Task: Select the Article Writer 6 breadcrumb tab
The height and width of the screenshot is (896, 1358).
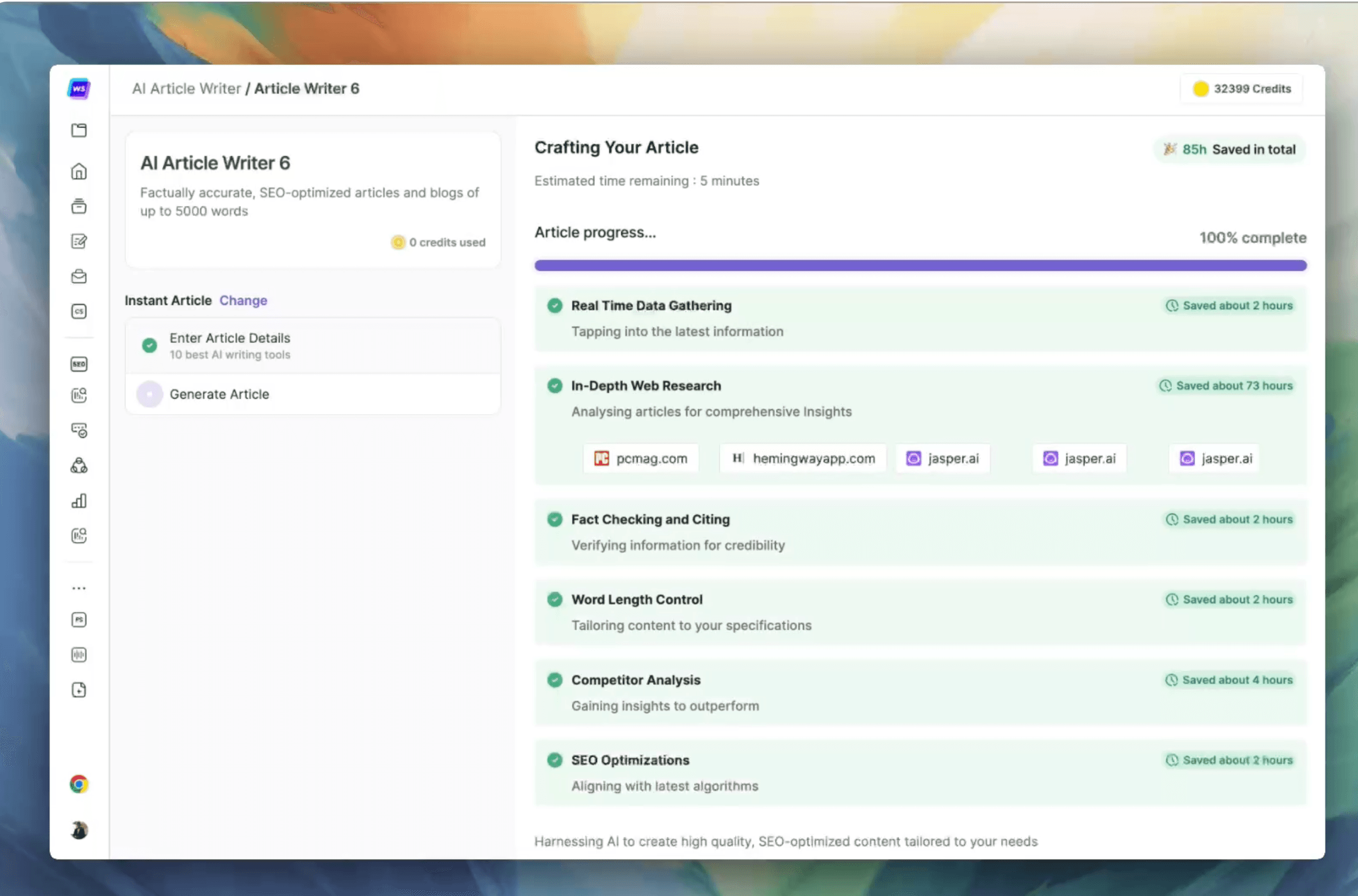Action: coord(307,88)
